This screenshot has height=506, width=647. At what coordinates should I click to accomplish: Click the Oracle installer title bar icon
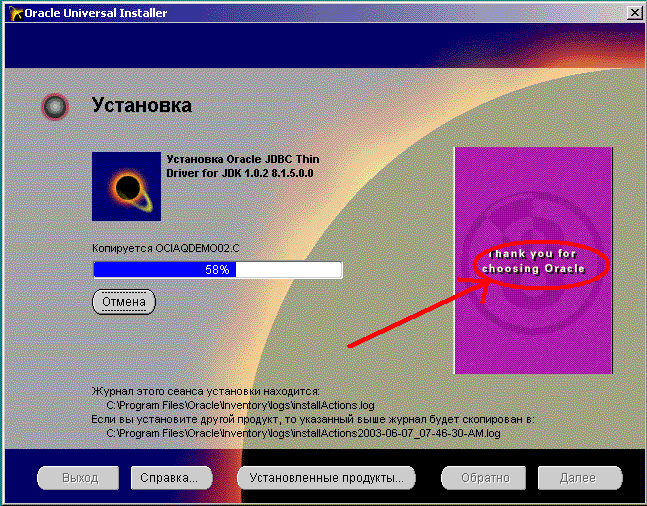click(x=16, y=13)
